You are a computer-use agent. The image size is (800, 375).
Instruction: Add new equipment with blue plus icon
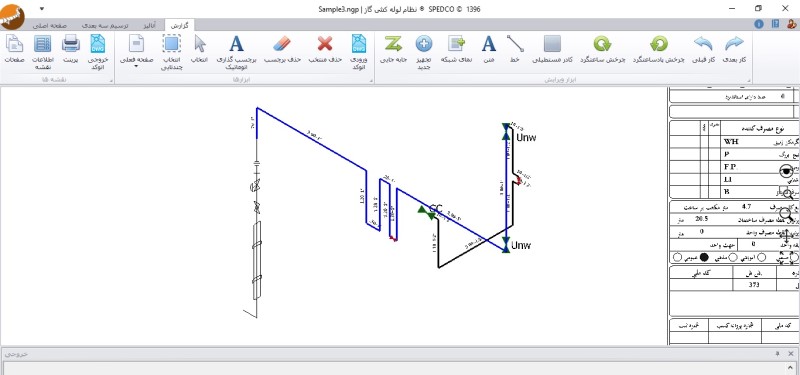[x=424, y=44]
